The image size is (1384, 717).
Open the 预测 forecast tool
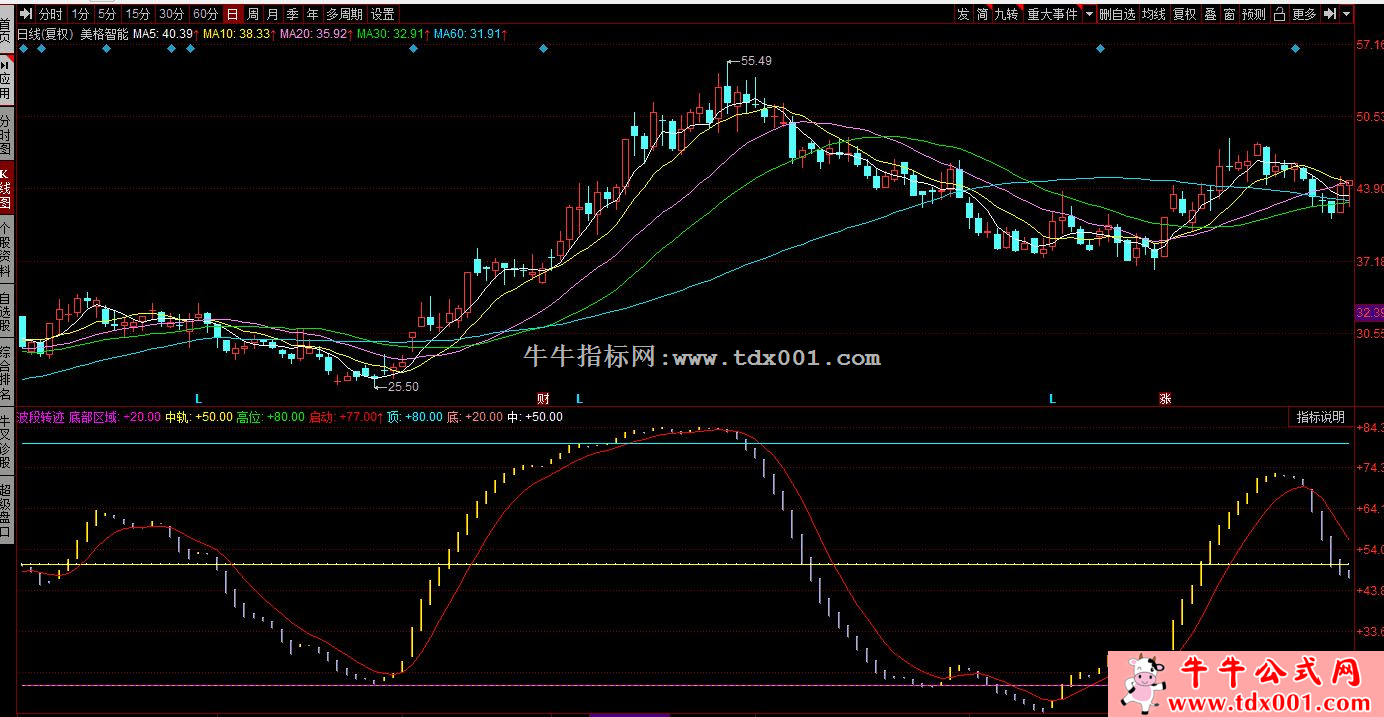tap(1254, 14)
